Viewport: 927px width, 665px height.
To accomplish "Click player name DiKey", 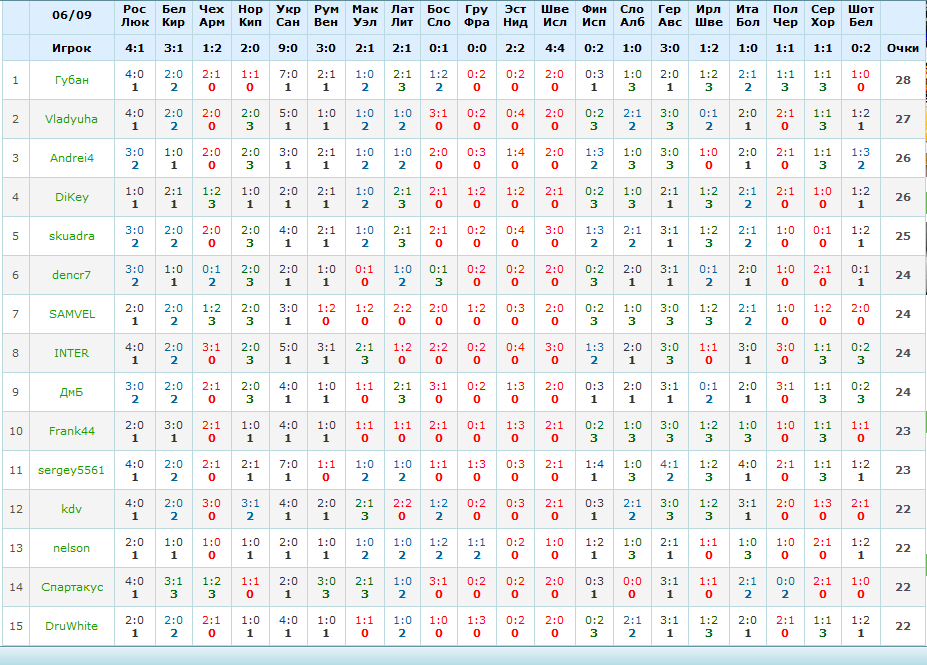I will pyautogui.click(x=72, y=197).
